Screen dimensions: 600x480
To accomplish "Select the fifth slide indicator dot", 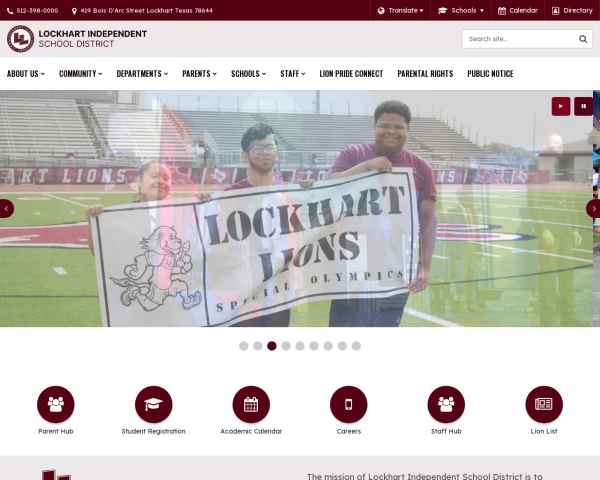I will click(x=300, y=346).
